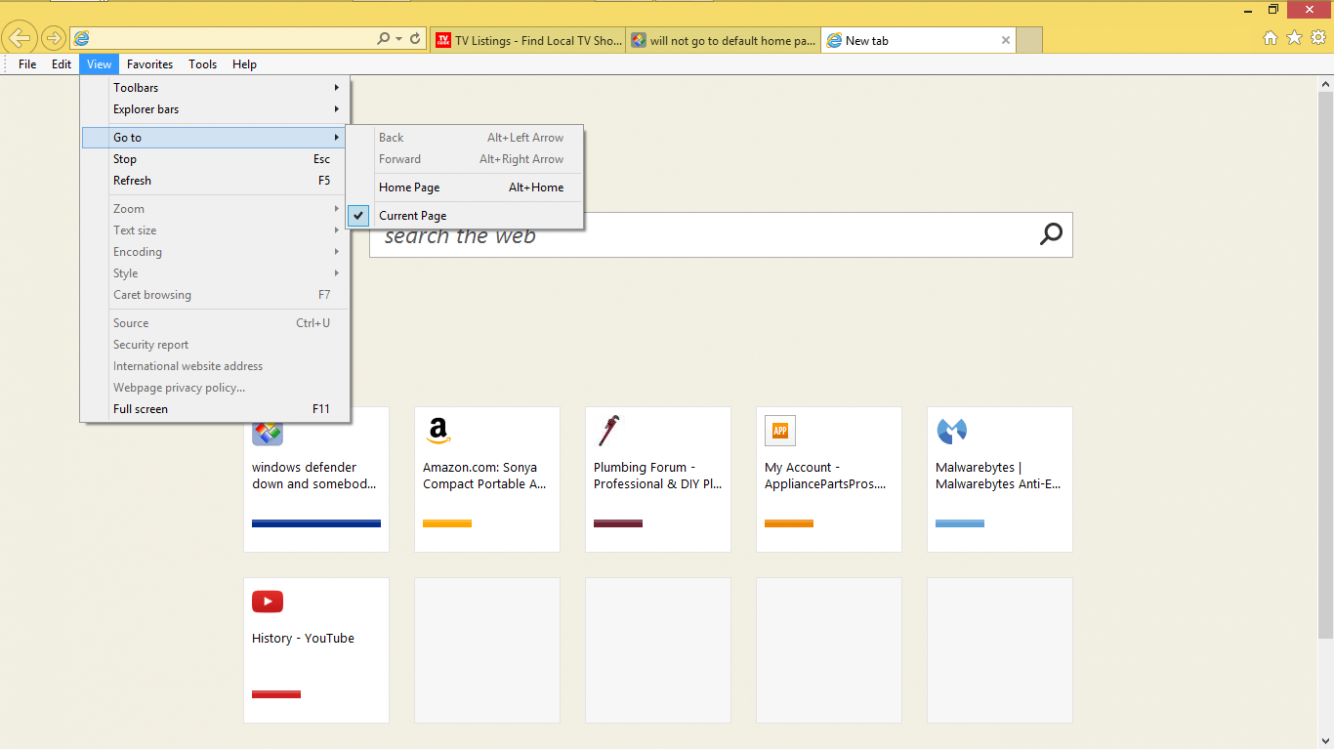Expand the Toolbars submenu
Screen dimensions: 1334x750
[x=215, y=88]
